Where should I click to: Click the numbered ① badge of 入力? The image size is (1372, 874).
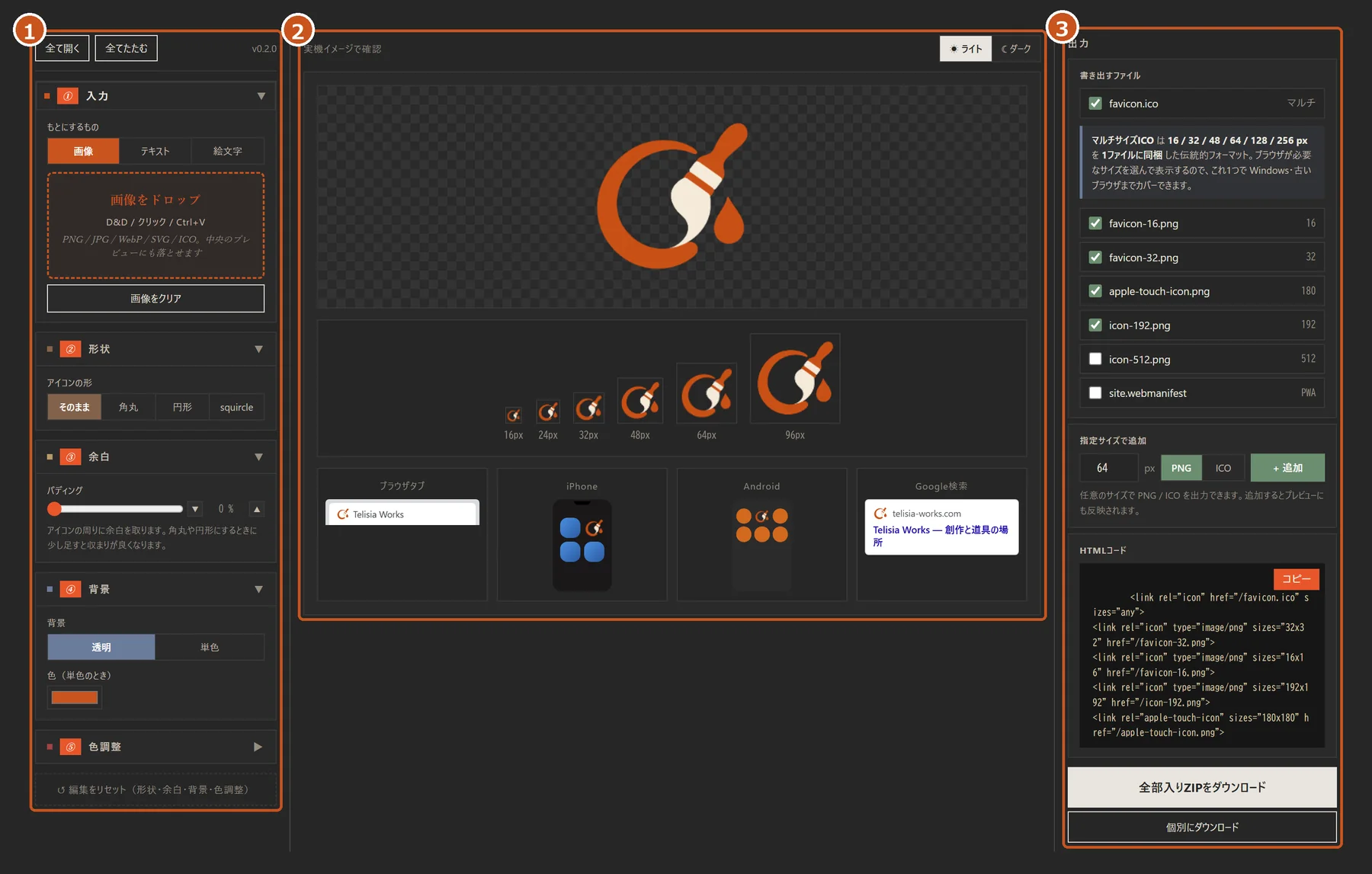pyautogui.click(x=68, y=96)
